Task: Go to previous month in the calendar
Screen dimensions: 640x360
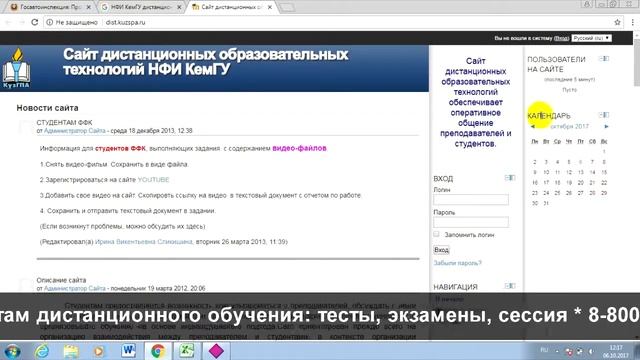Action: point(533,127)
